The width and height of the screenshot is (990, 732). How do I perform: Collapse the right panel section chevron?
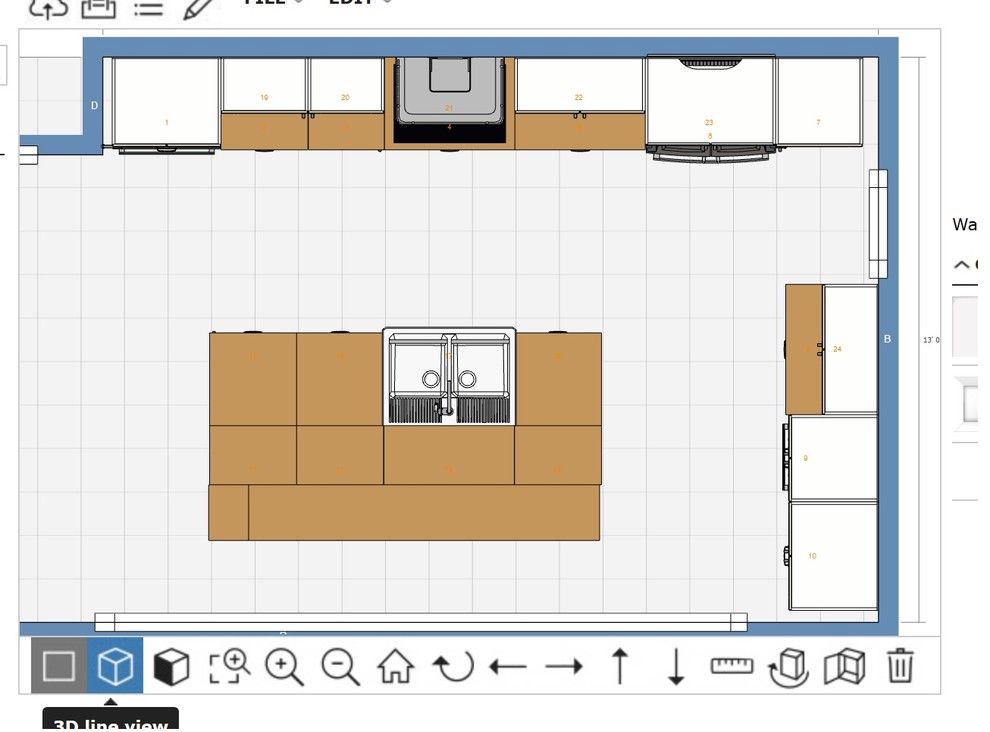[962, 265]
